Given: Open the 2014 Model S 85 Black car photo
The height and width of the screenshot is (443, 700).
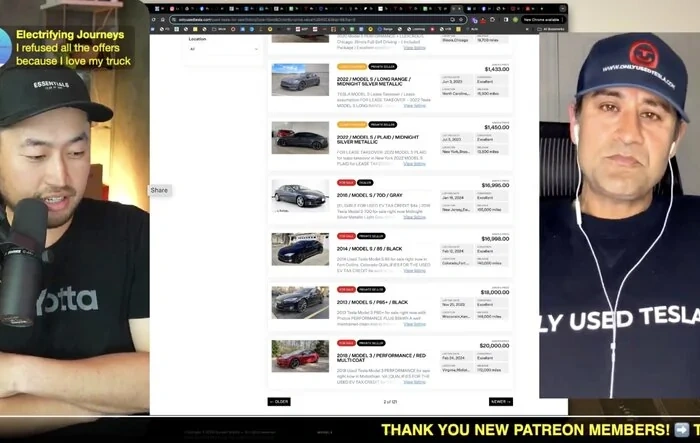Looking at the screenshot, I should pos(300,249).
